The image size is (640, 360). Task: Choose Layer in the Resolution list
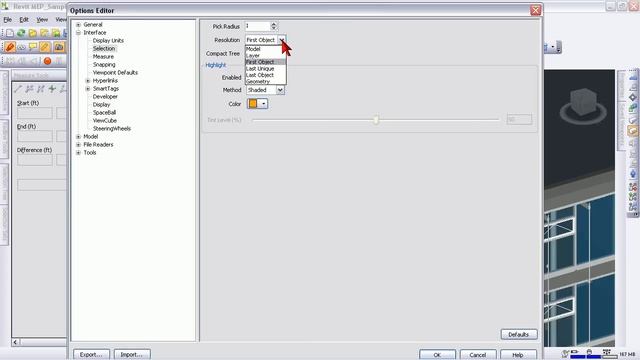(x=265, y=56)
